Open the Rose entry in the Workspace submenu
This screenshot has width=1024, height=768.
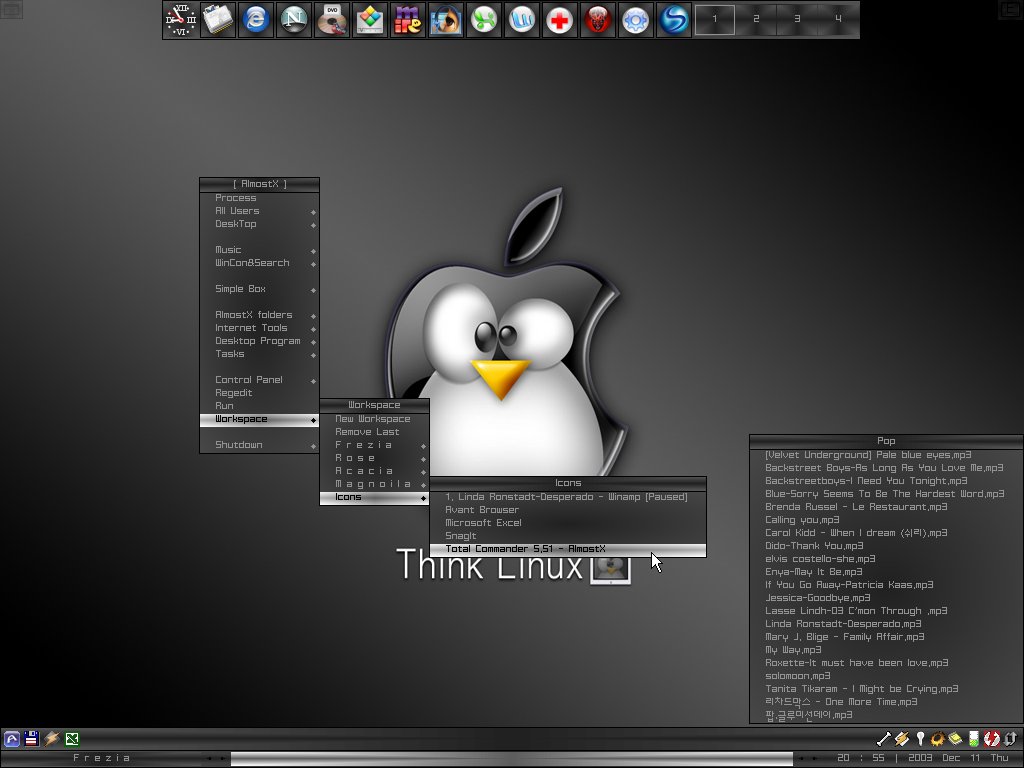[374, 458]
